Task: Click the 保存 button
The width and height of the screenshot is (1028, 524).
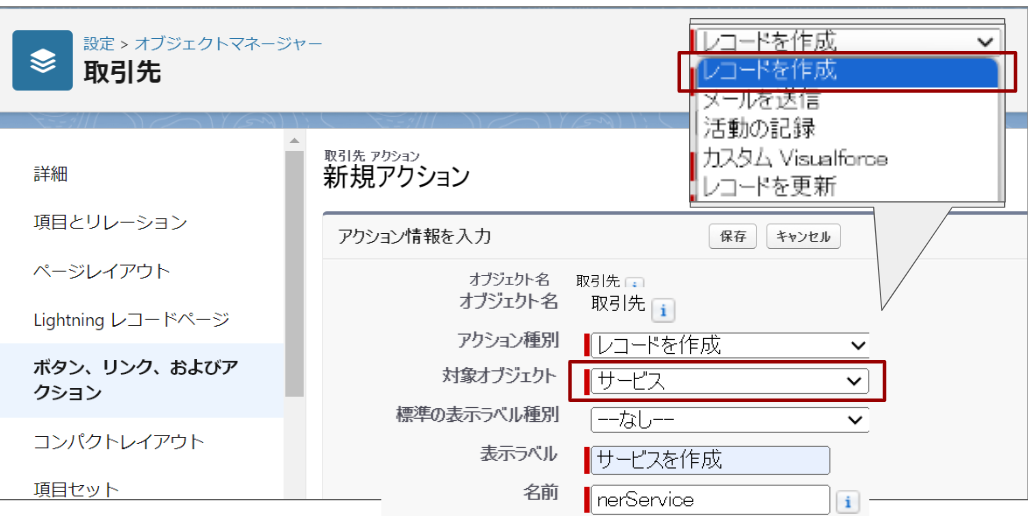Action: [x=733, y=237]
